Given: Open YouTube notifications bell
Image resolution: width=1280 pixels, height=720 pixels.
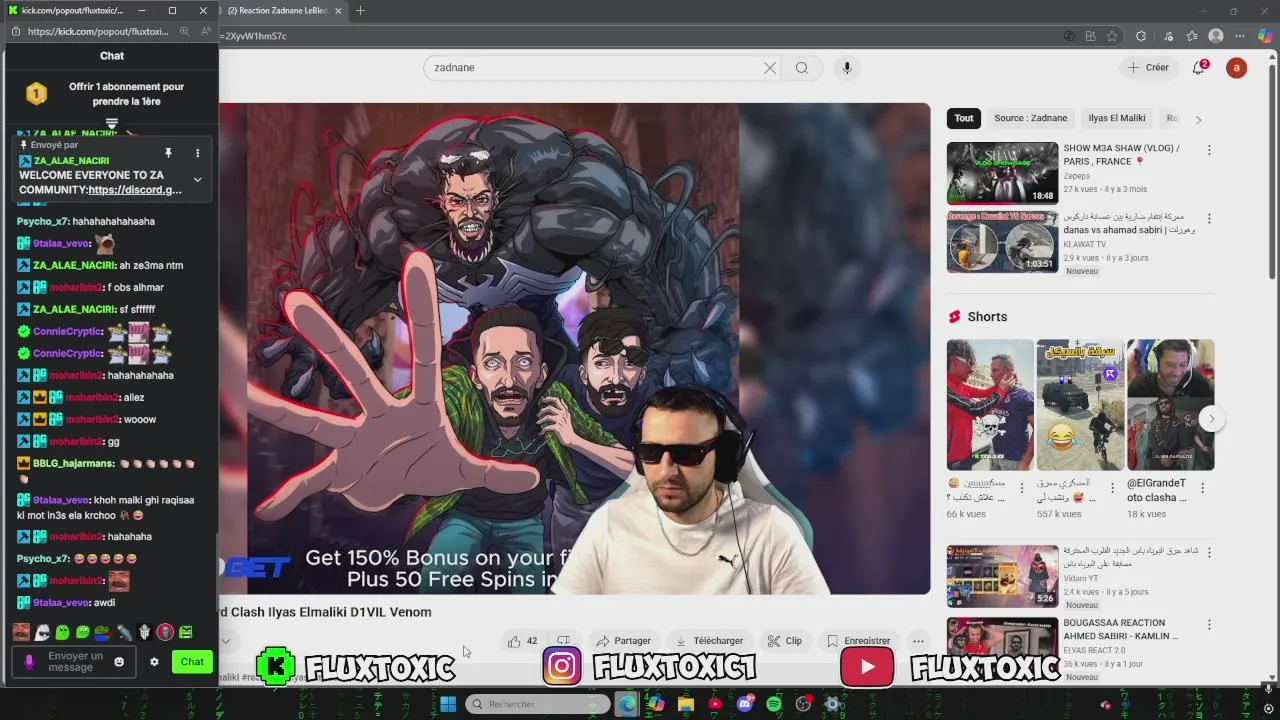Looking at the screenshot, I should [1198, 68].
